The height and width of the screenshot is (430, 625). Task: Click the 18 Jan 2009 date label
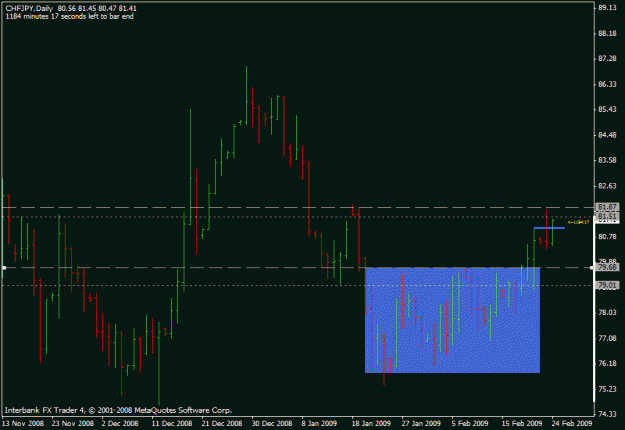coord(371,423)
